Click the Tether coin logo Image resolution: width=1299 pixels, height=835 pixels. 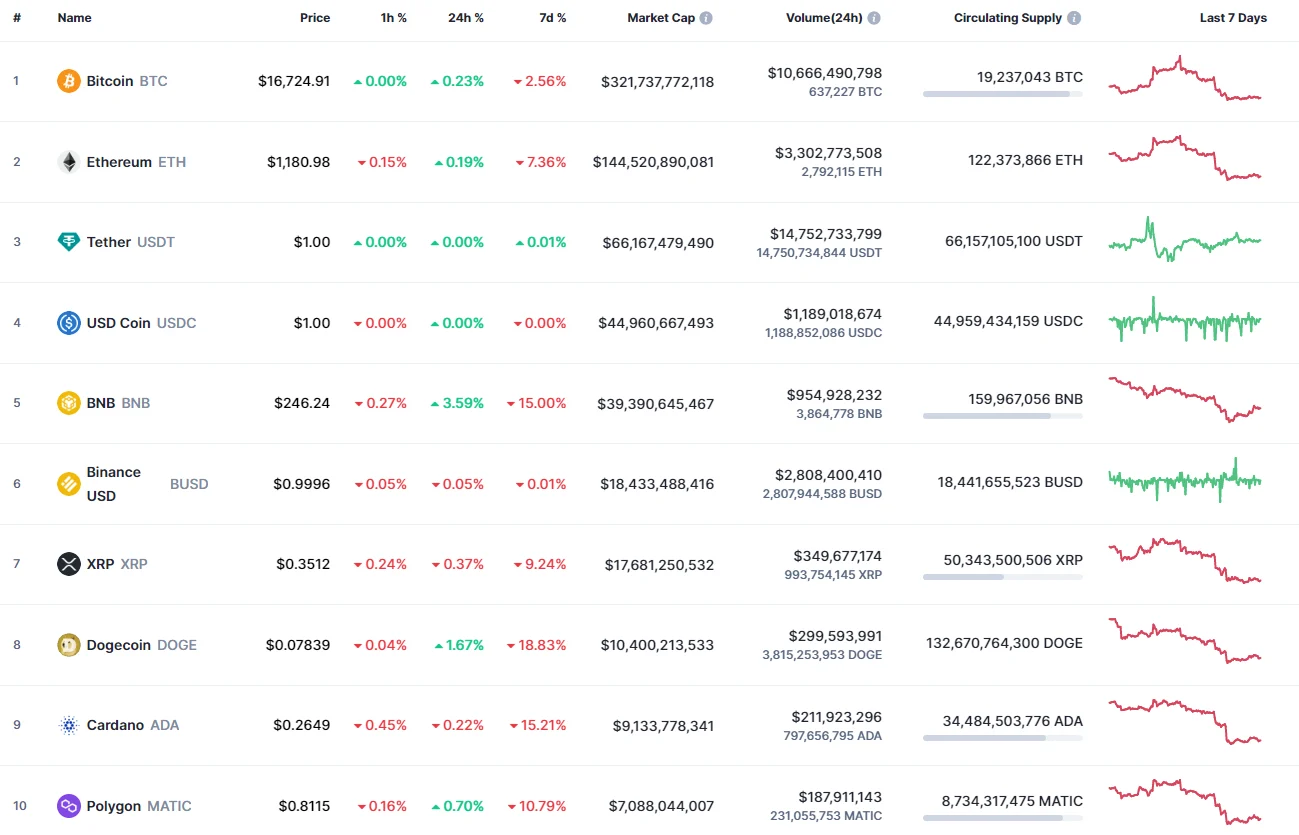click(x=68, y=241)
